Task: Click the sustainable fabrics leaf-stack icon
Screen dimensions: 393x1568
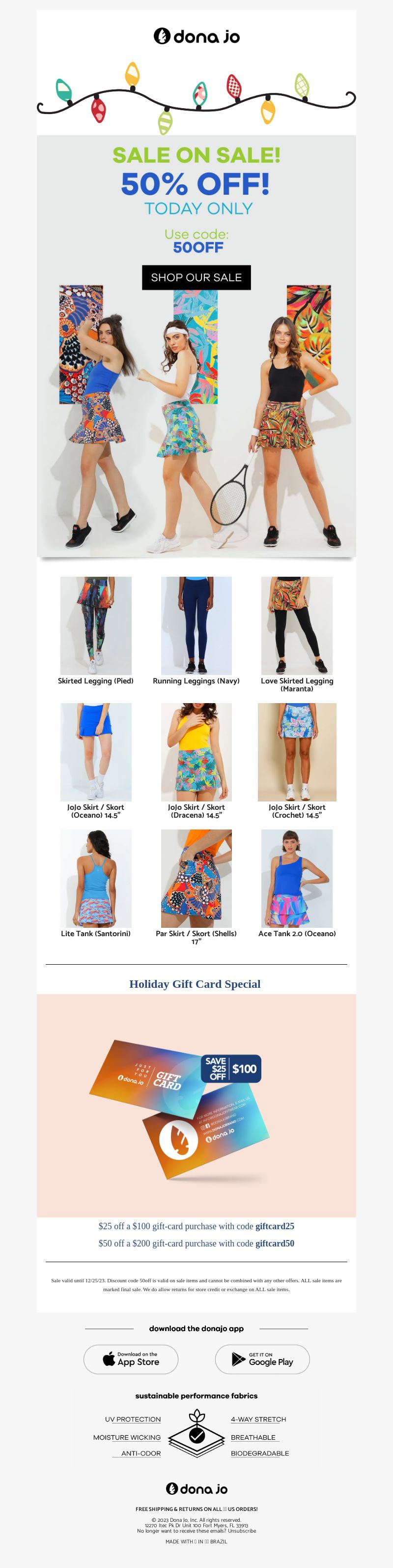Action: [x=196, y=1433]
